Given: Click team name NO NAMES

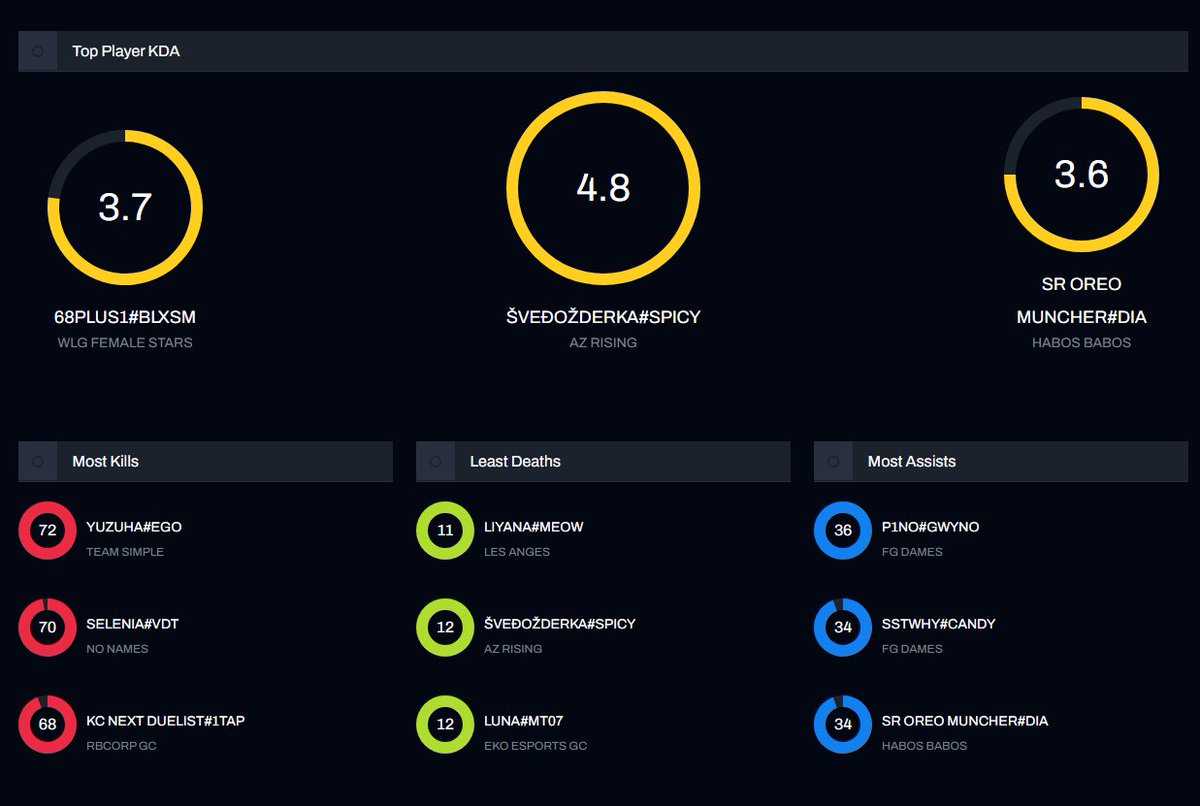Looking at the screenshot, I should pos(117,649).
